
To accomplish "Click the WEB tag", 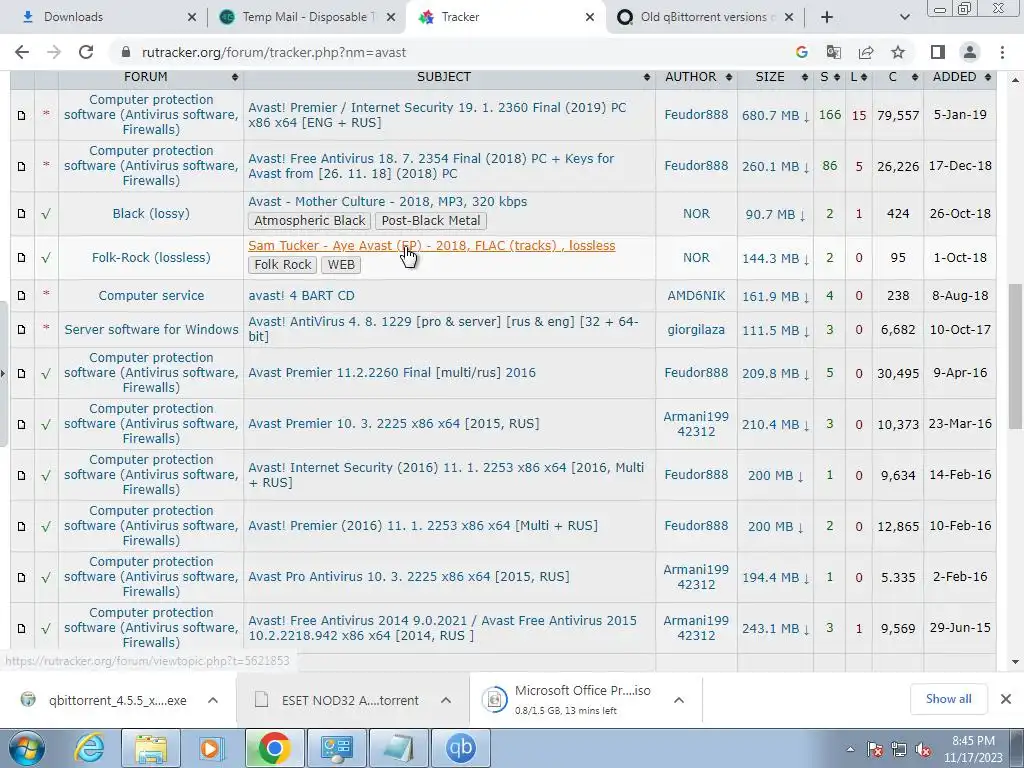I will click(x=341, y=264).
